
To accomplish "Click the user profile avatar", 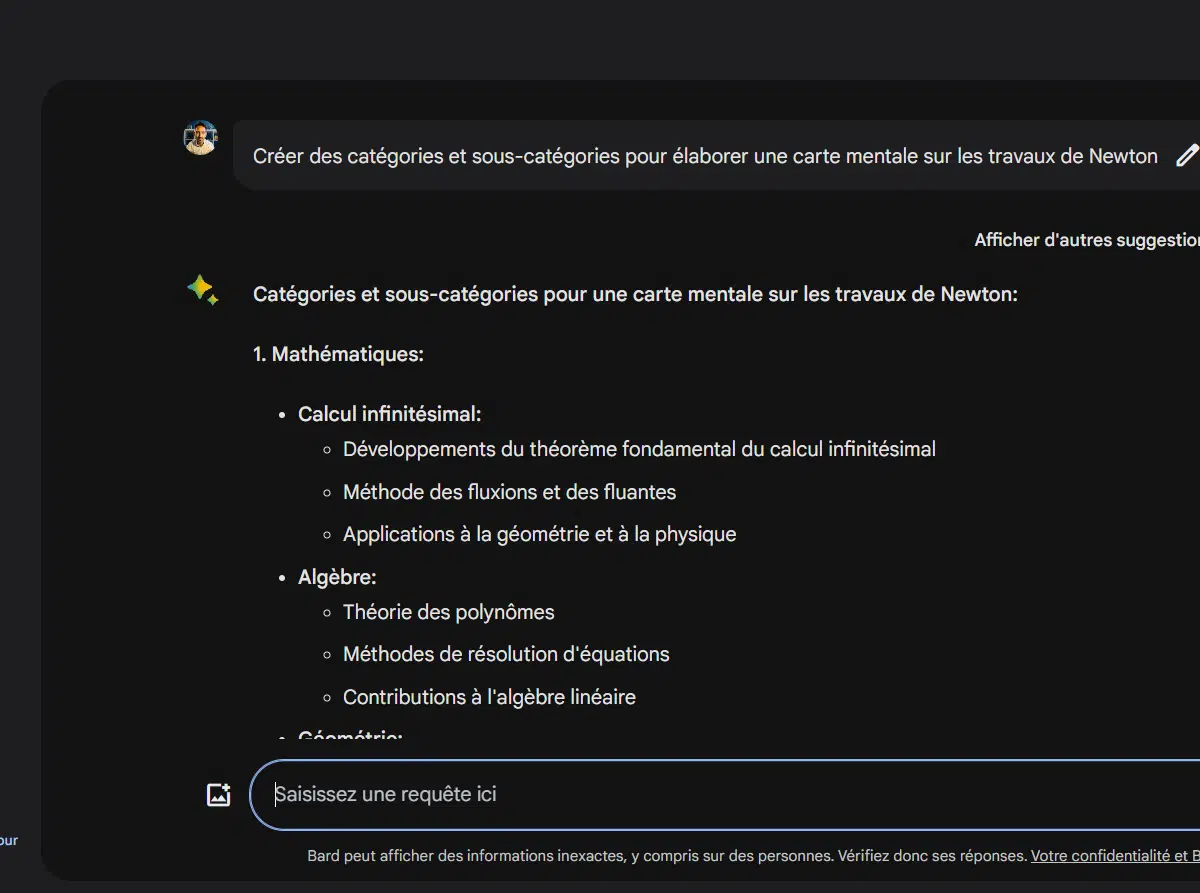I will pyautogui.click(x=200, y=138).
